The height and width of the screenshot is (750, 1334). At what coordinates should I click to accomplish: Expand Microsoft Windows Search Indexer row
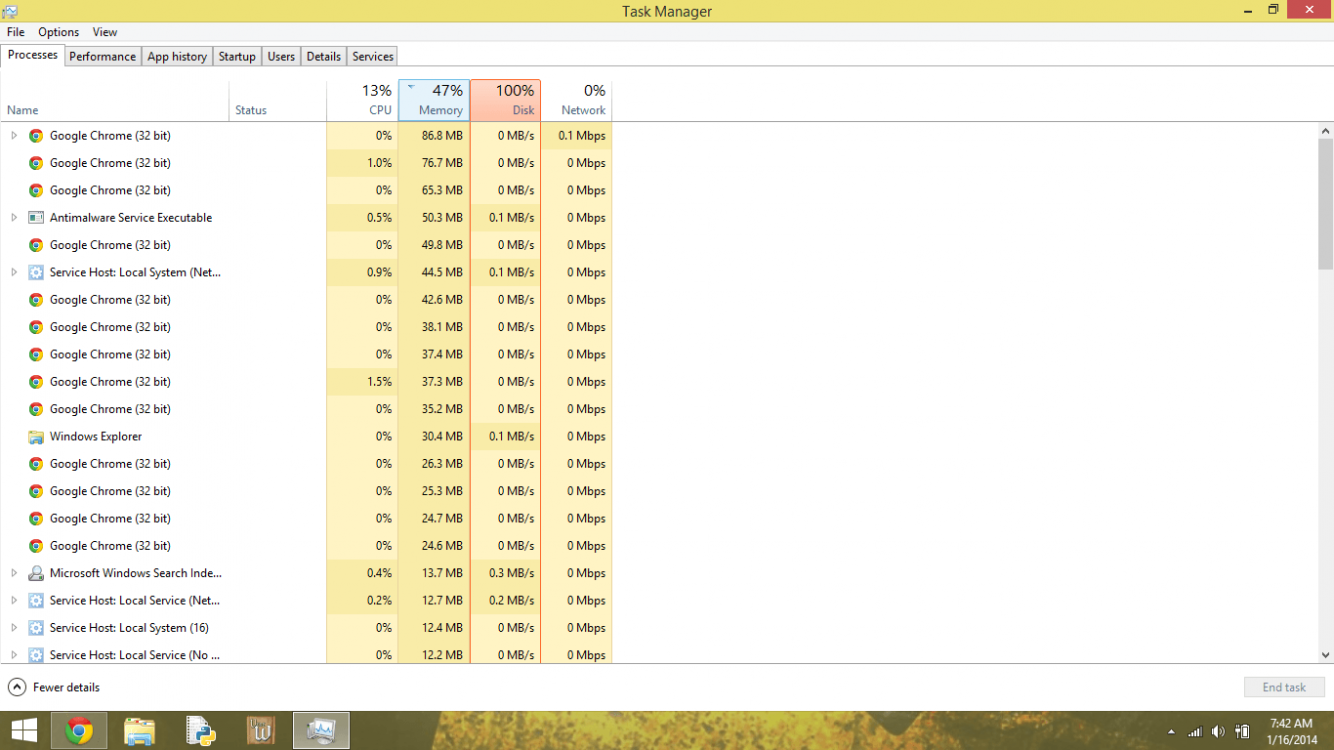14,573
